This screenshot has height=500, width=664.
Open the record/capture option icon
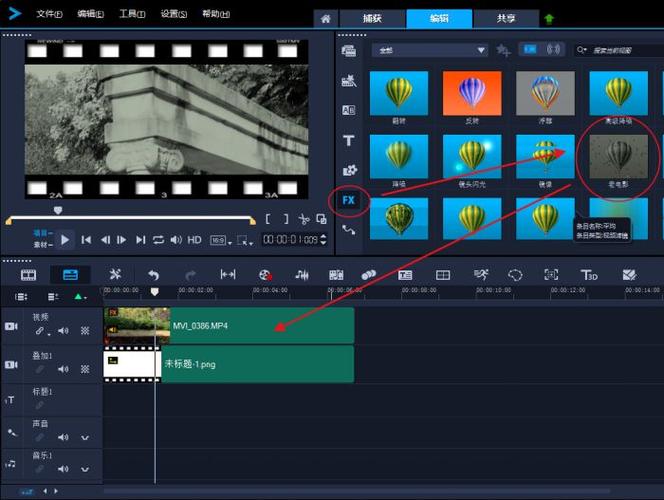tap(265, 275)
